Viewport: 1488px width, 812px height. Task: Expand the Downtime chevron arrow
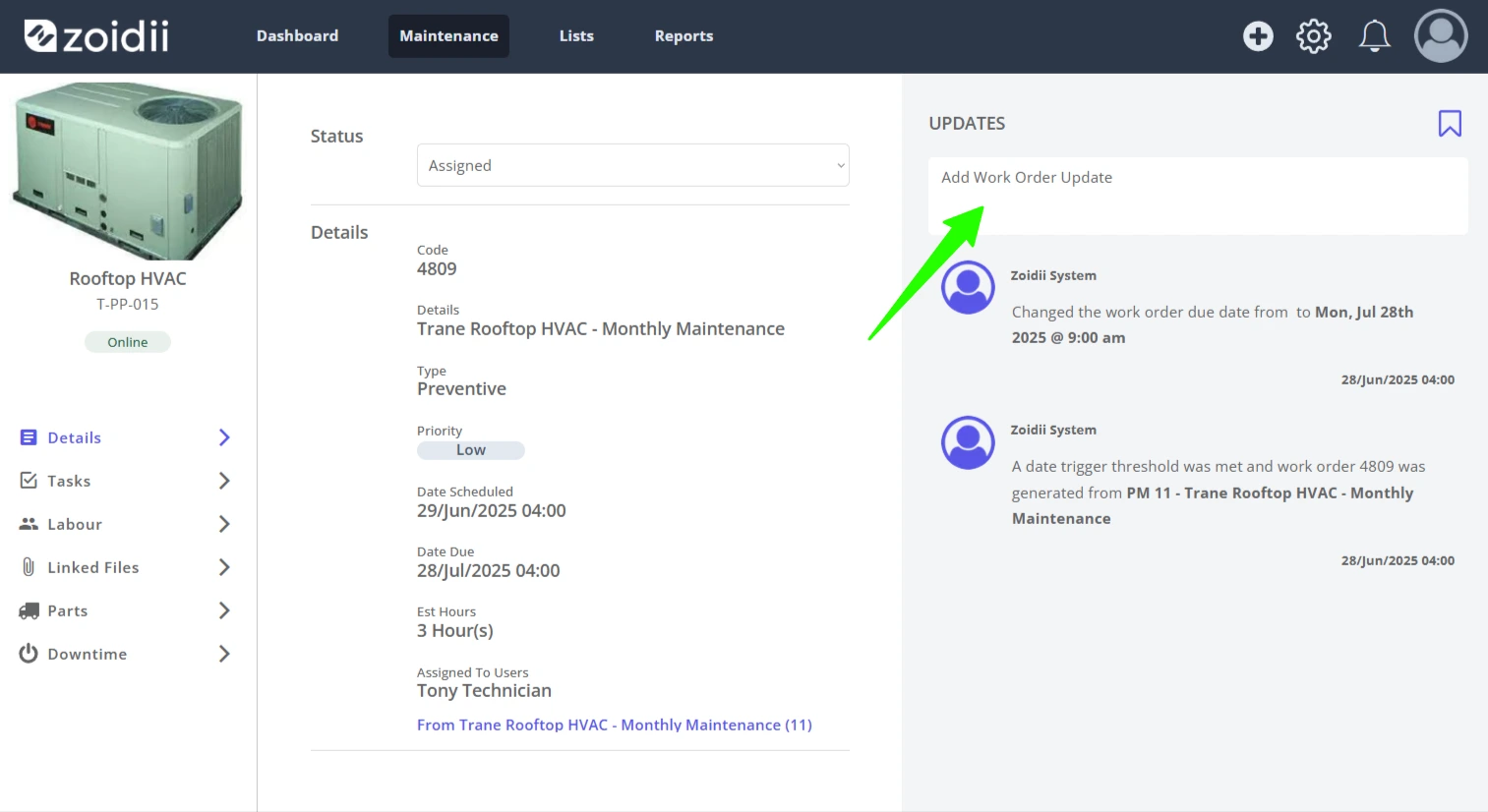coord(224,654)
